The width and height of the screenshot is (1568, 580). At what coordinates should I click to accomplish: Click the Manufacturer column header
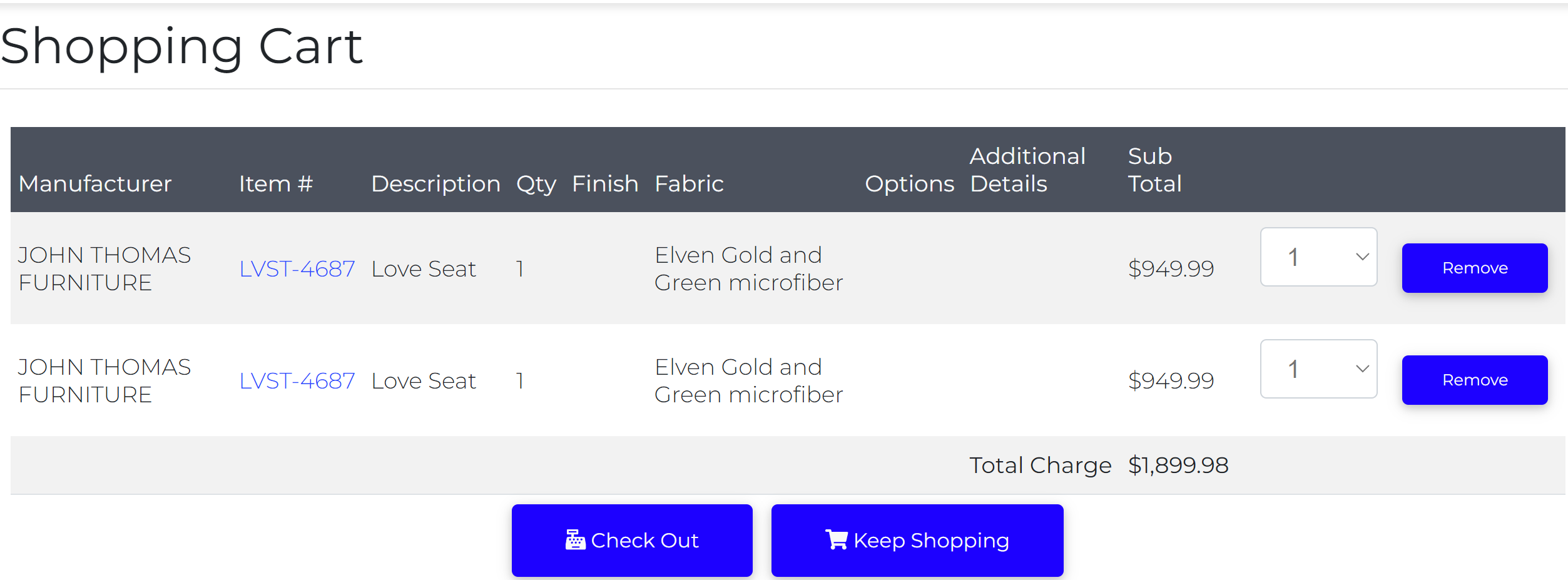point(95,184)
